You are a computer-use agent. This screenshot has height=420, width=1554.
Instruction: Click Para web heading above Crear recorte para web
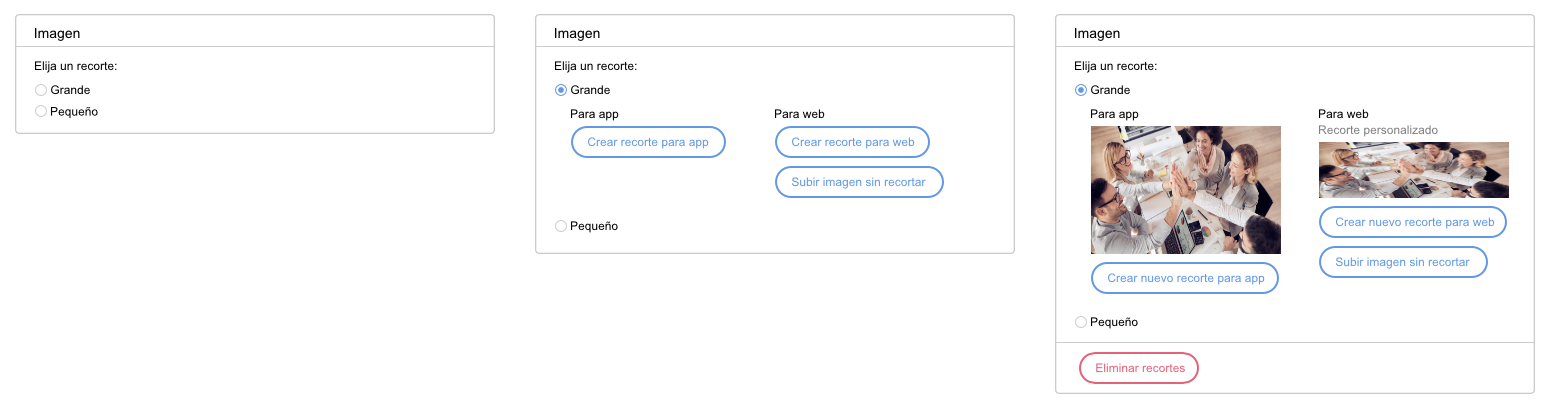point(799,114)
